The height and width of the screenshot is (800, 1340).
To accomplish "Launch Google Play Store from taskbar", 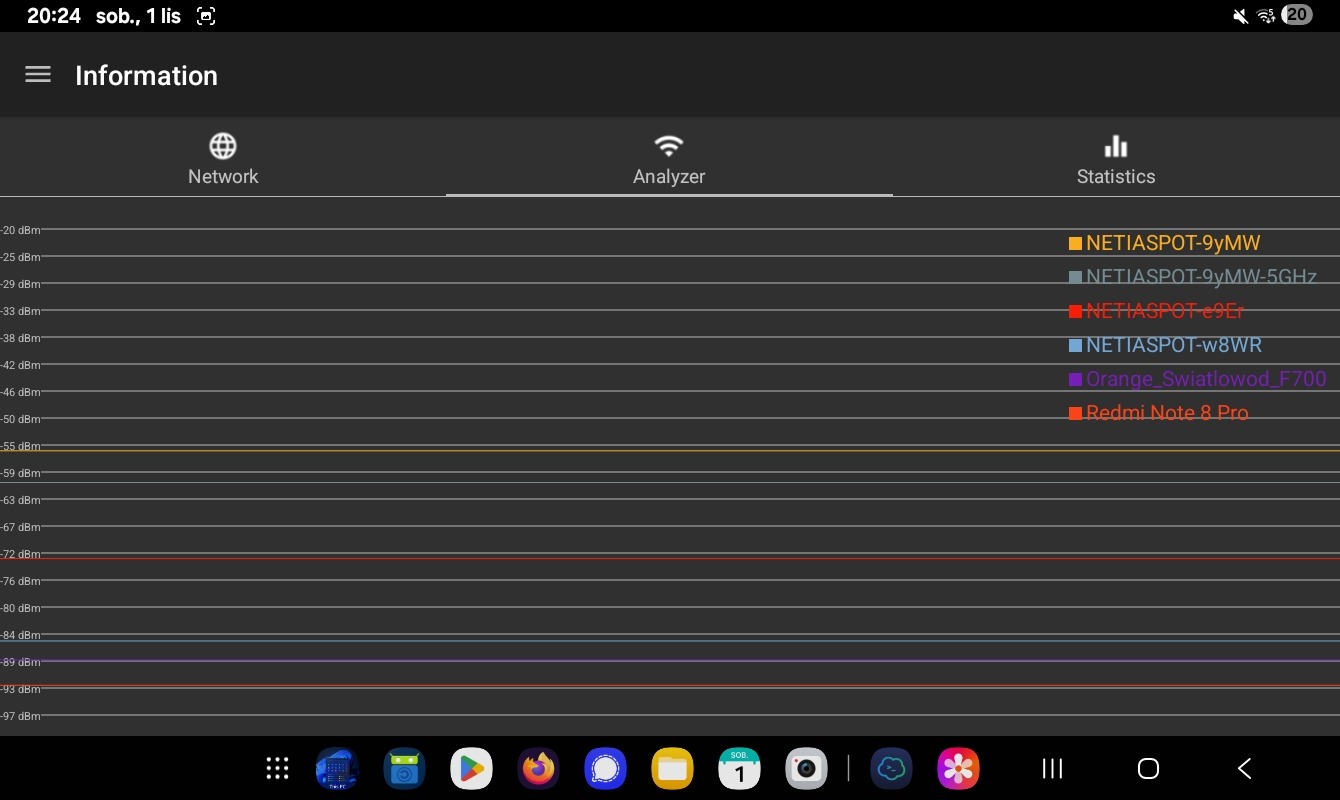I will [x=470, y=768].
